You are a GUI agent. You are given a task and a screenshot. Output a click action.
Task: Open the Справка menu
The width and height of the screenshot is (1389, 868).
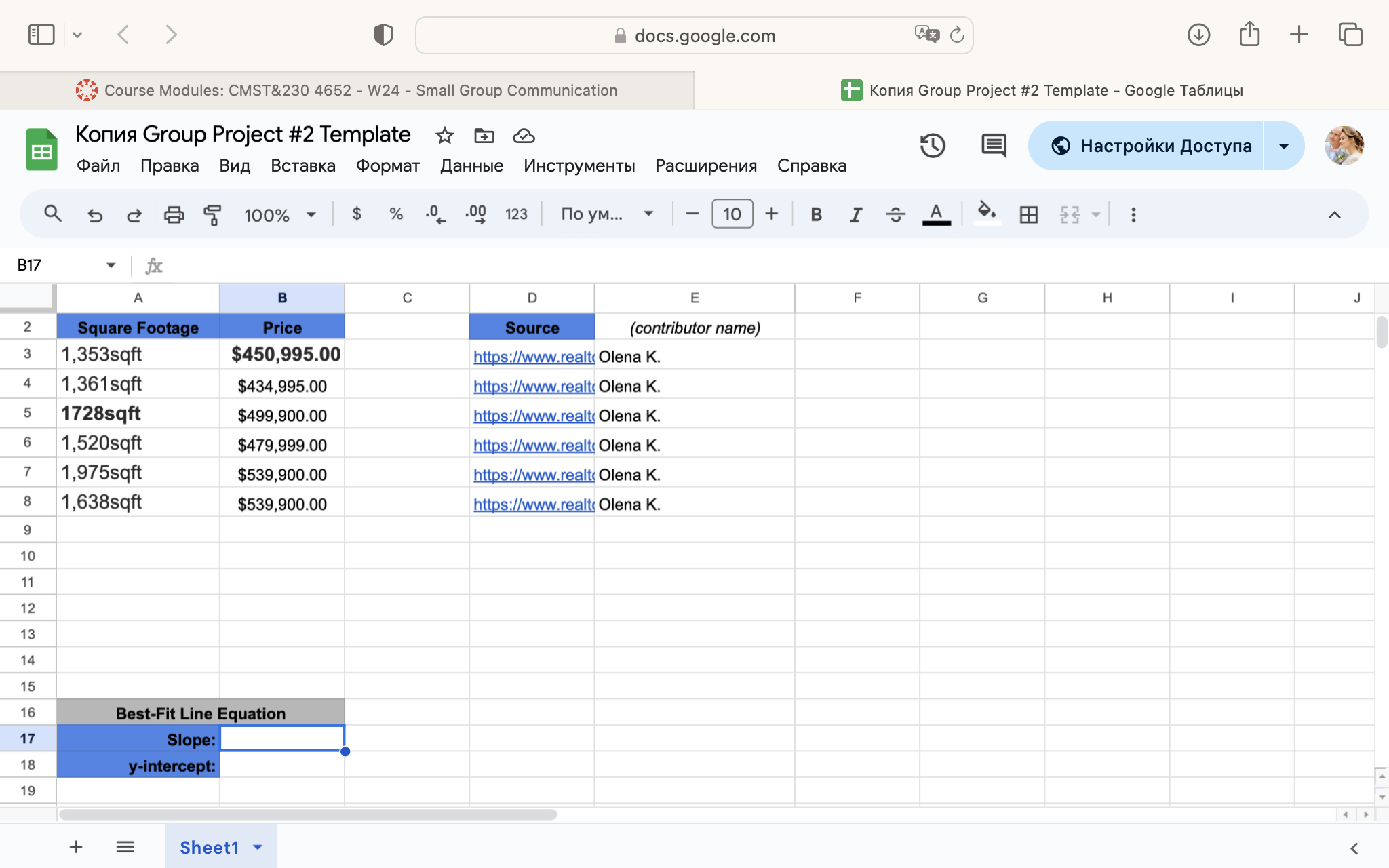[x=812, y=165]
